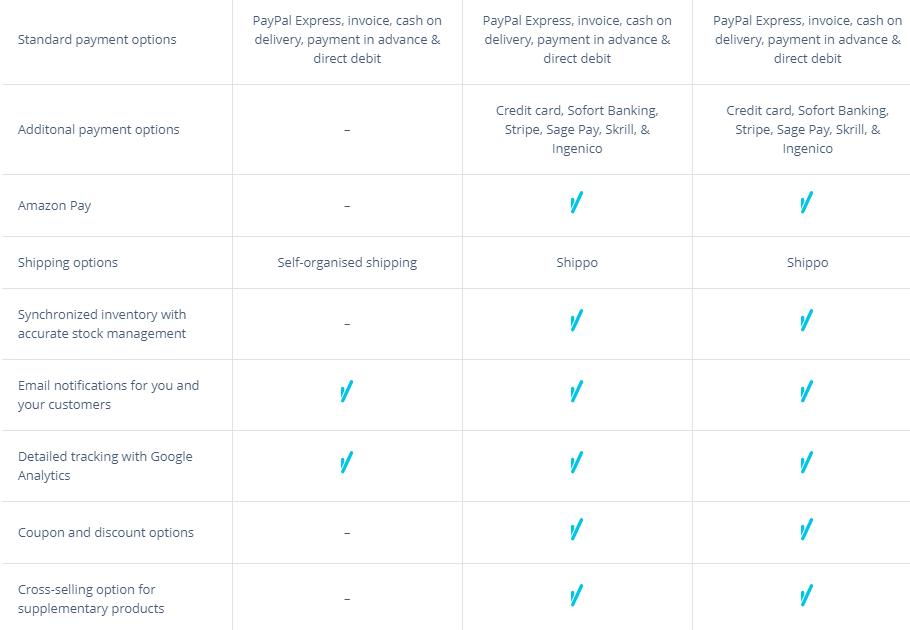Click the Email notifications checkmark in the first plan column

[346, 393]
